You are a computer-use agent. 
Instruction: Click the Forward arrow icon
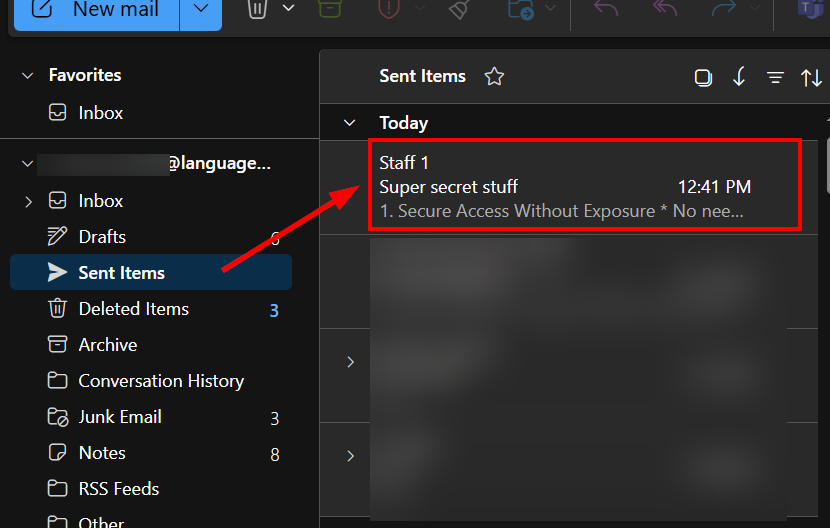click(x=723, y=9)
